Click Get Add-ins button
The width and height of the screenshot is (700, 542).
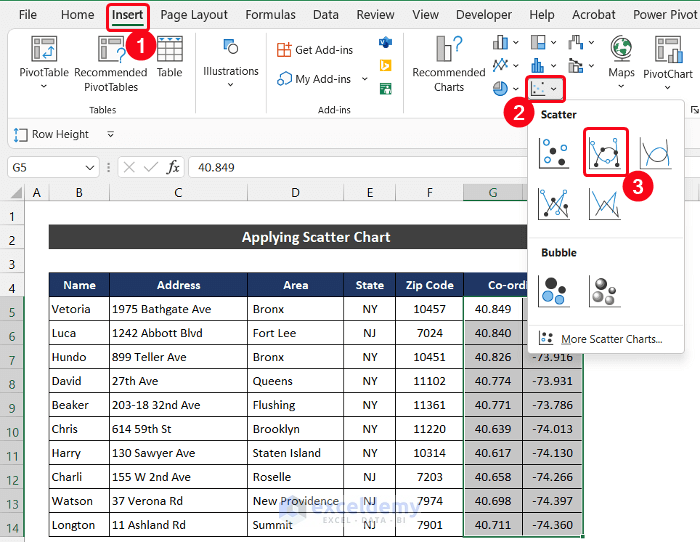click(315, 50)
